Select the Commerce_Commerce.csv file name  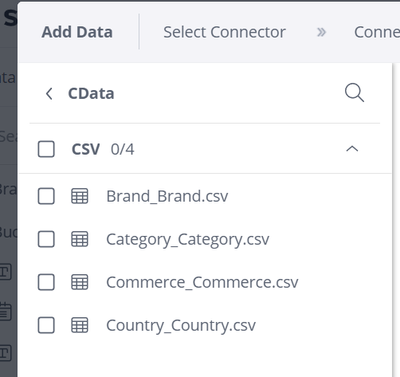202,283
